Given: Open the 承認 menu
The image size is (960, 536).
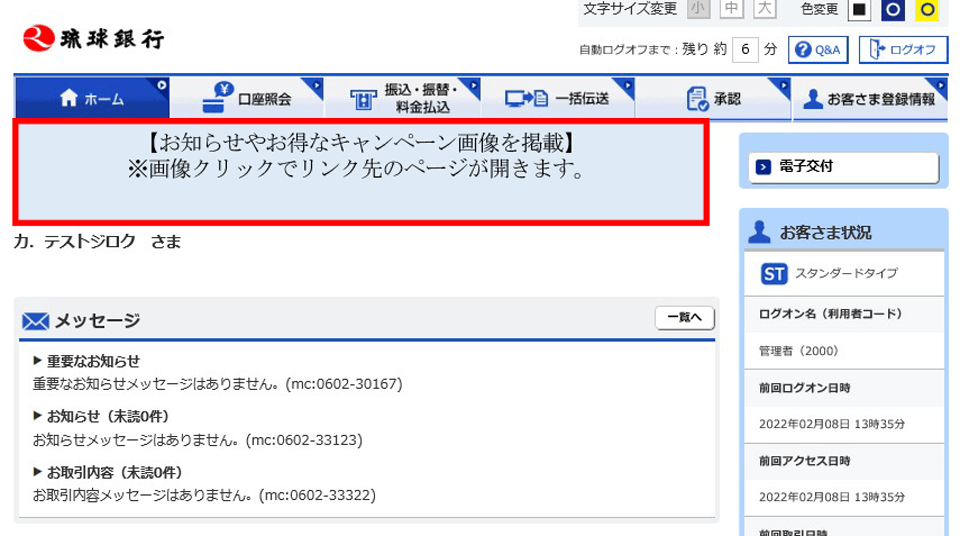Looking at the screenshot, I should pyautogui.click(x=713, y=99).
